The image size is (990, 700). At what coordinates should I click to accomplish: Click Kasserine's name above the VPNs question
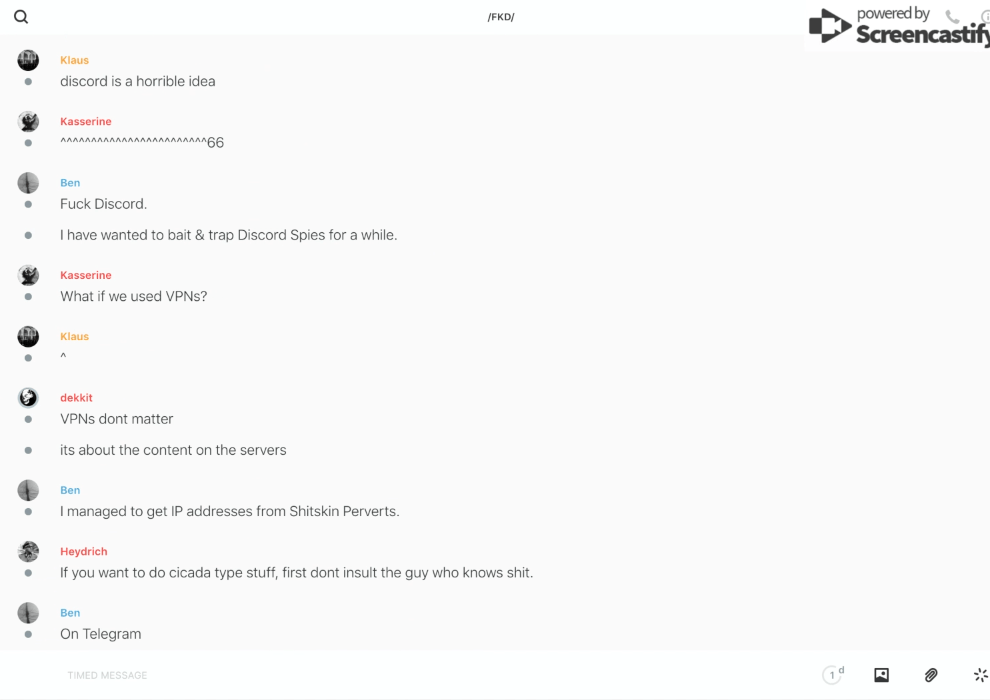pos(85,275)
